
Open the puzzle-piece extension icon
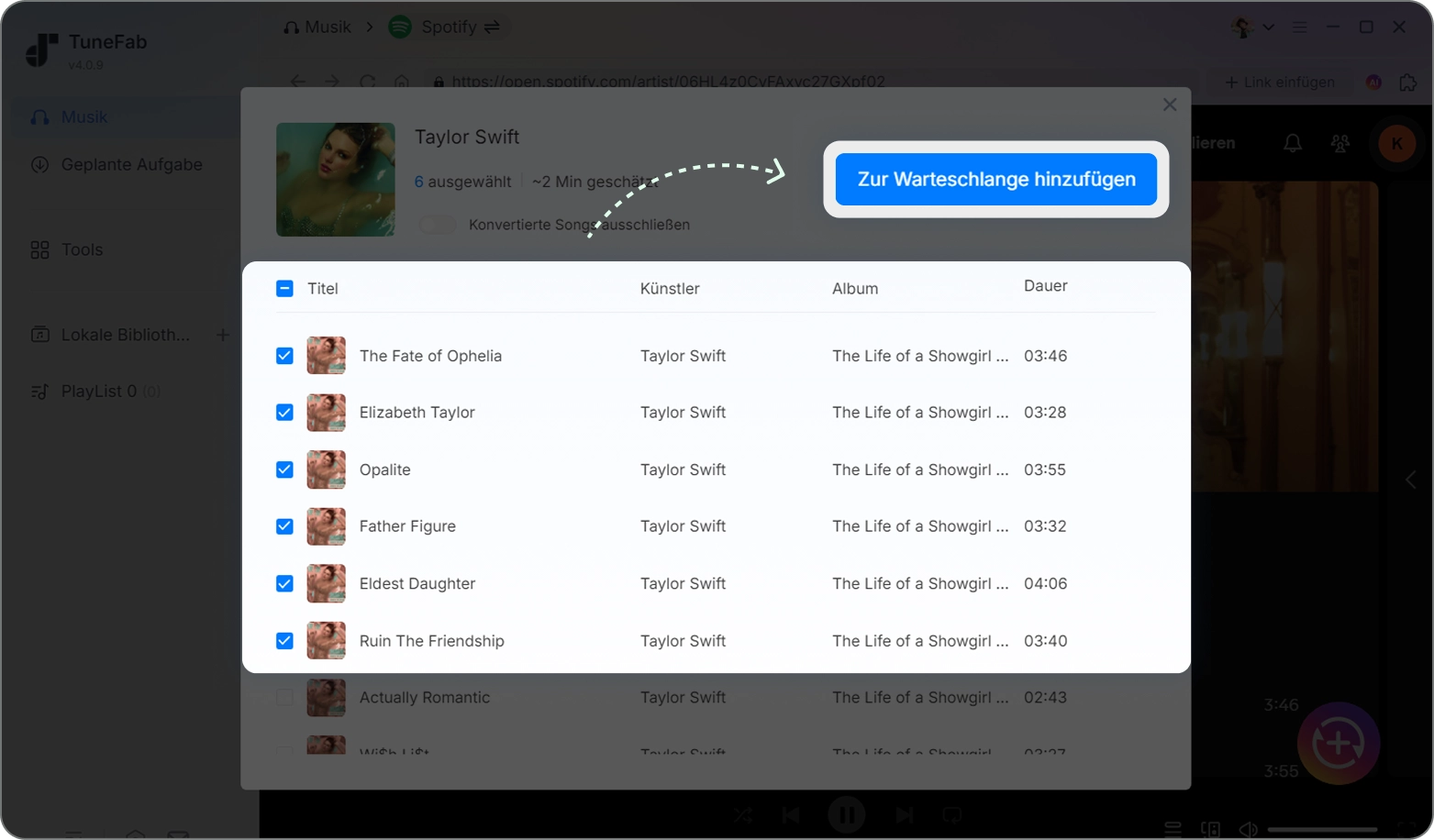pos(1407,83)
